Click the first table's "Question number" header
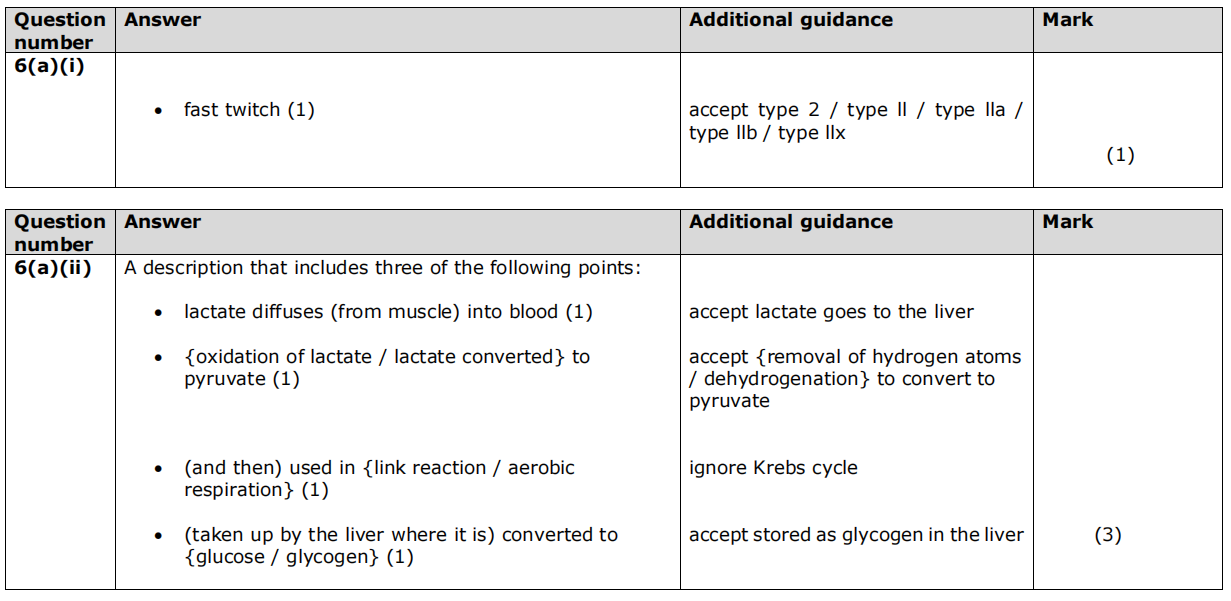Image resolution: width=1231 pixels, height=601 pixels. pyautogui.click(x=60, y=30)
